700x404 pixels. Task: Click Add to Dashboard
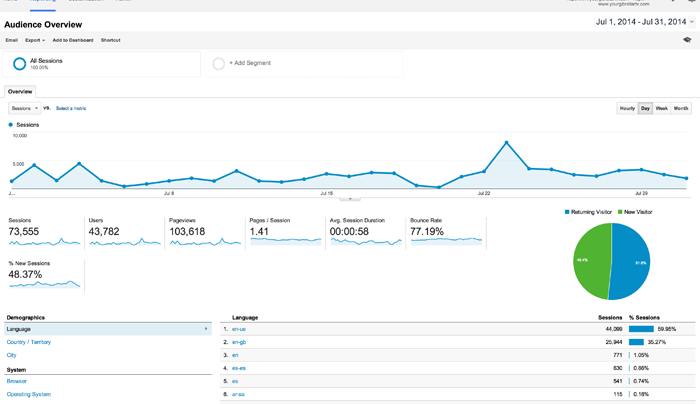[73, 40]
